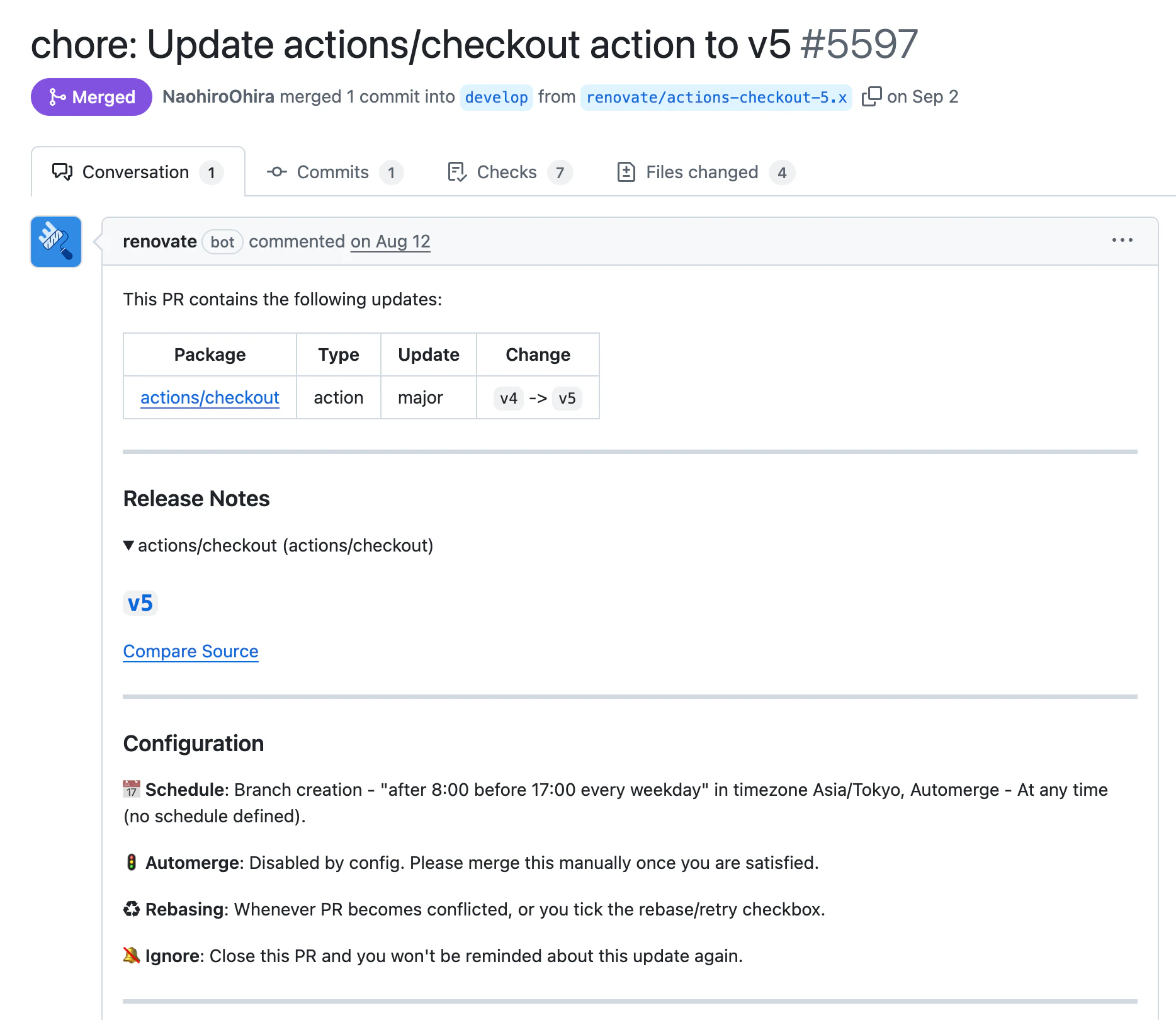Screen dimensions: 1176x1020
Task: Click the 'Package' table column header
Action: click(x=210, y=354)
